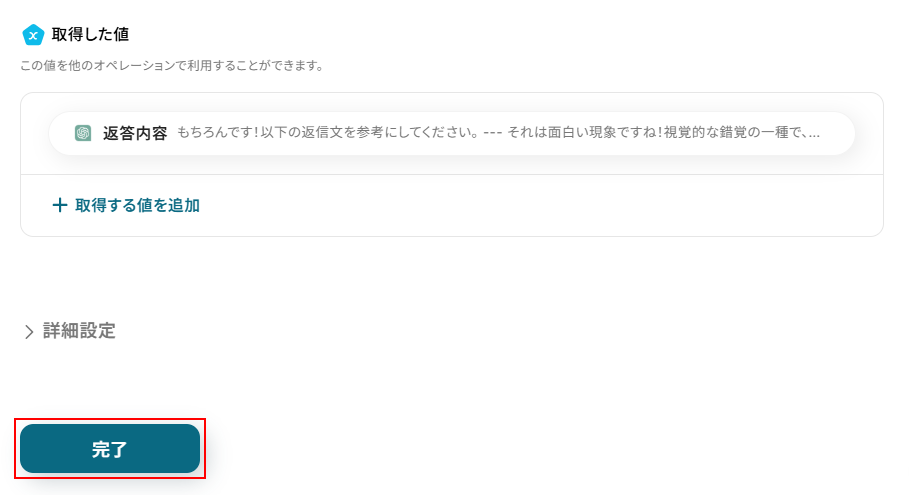Screen dimensions: 909x495
Task: Expand the 詳細設定 chevron arrow
Action: [29, 332]
